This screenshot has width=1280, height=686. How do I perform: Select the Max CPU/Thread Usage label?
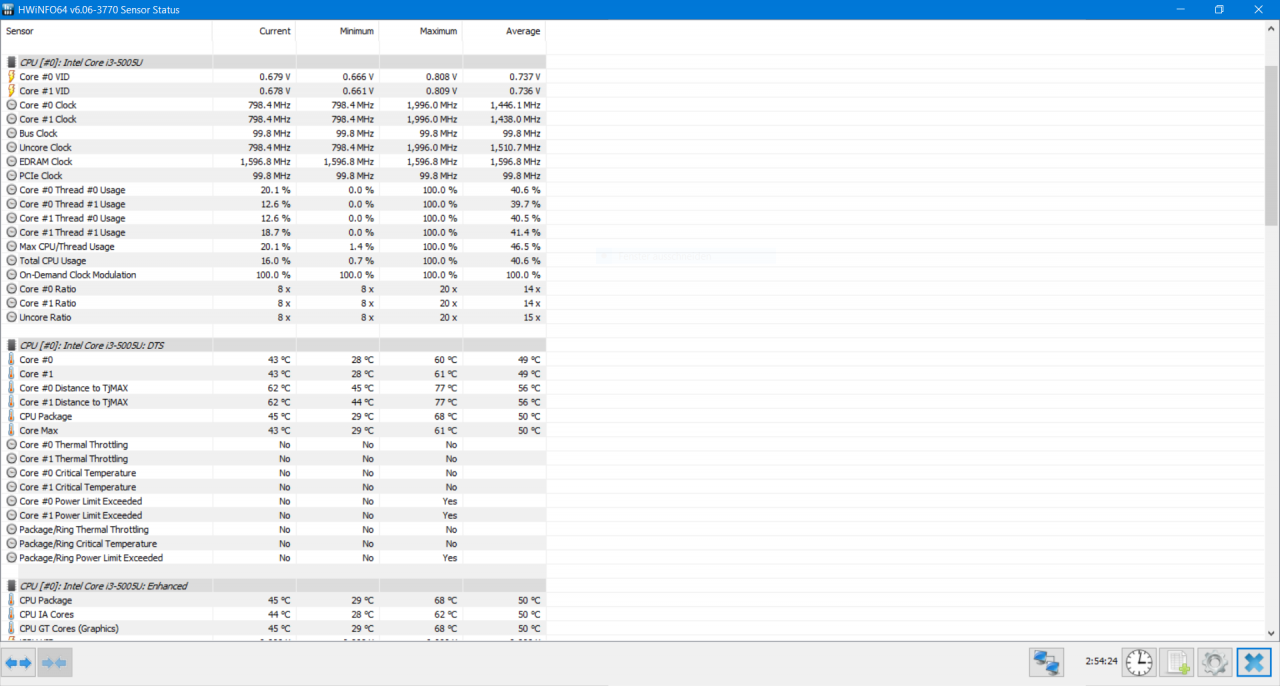(x=67, y=246)
